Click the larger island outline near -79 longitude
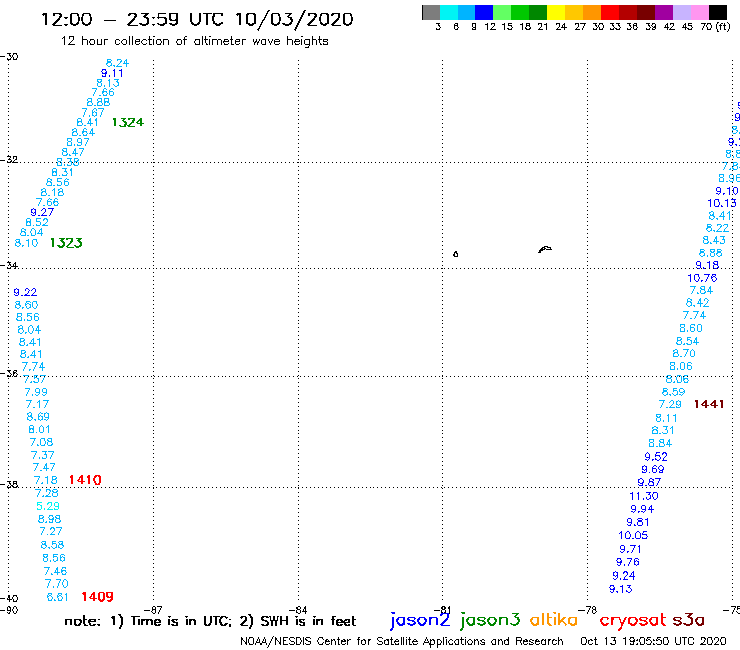740x650 pixels. (x=545, y=249)
